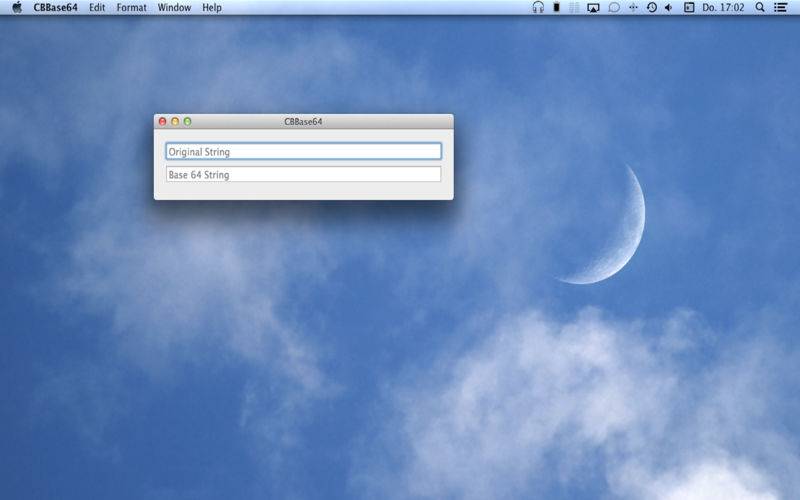The width and height of the screenshot is (800, 500).
Task: Click the Original String input field
Action: click(x=302, y=152)
